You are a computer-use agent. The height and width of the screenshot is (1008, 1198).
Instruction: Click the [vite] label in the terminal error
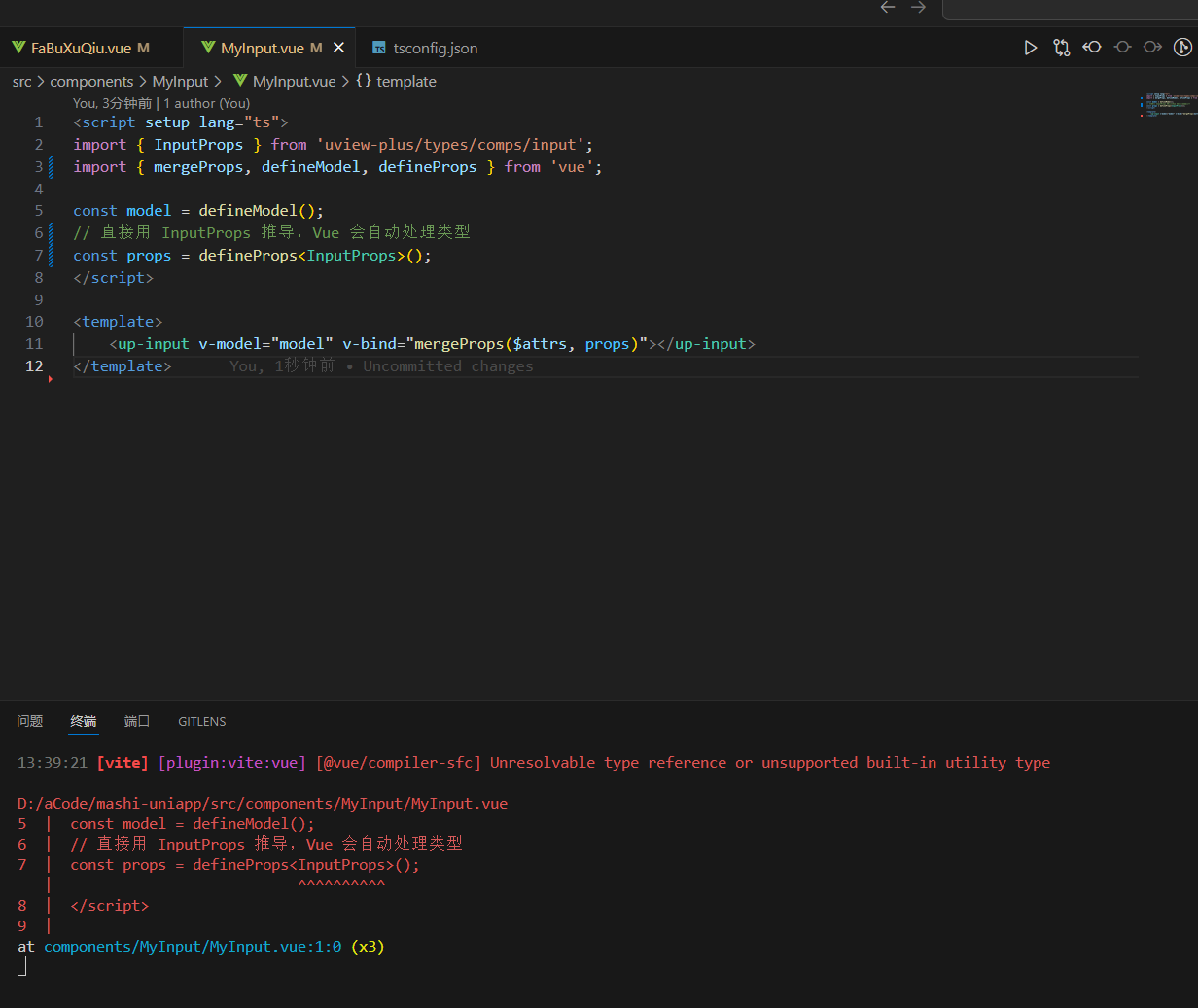(x=123, y=763)
